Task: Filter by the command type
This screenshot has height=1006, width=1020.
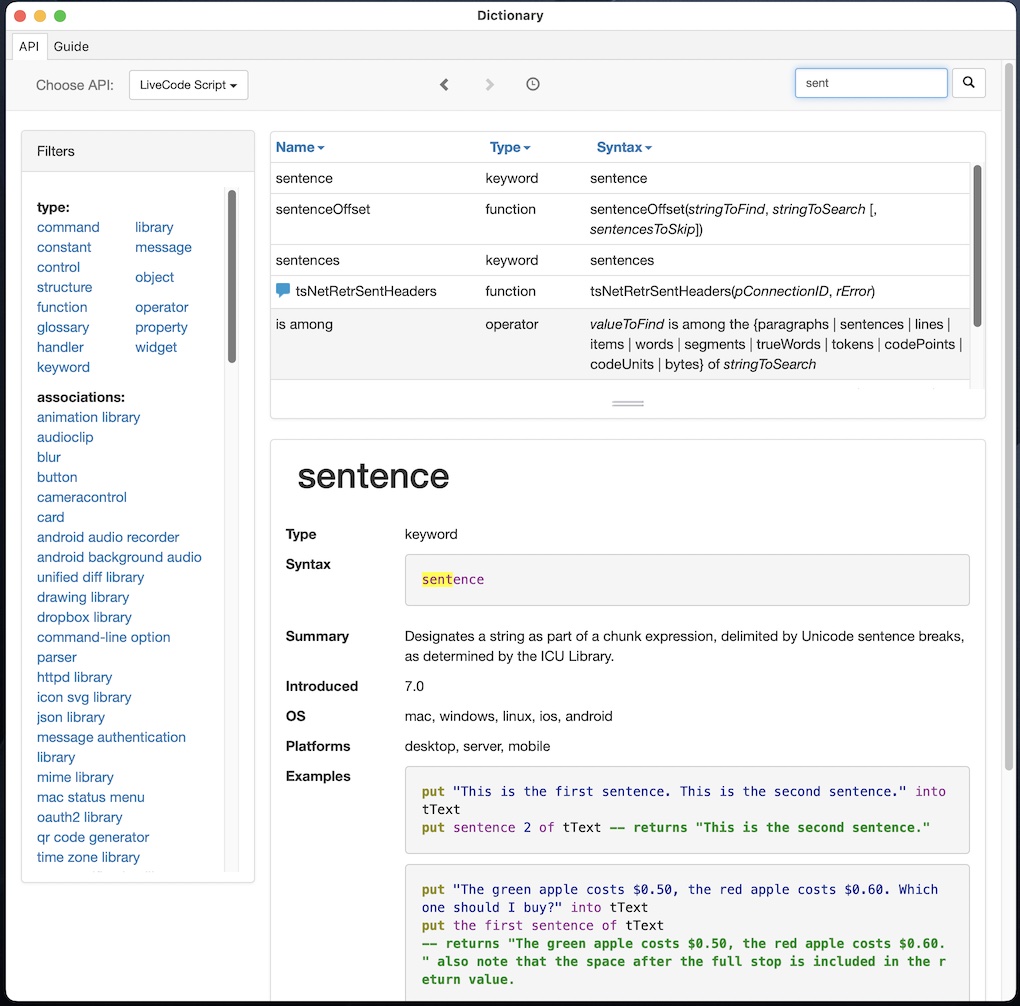Action: [x=68, y=227]
